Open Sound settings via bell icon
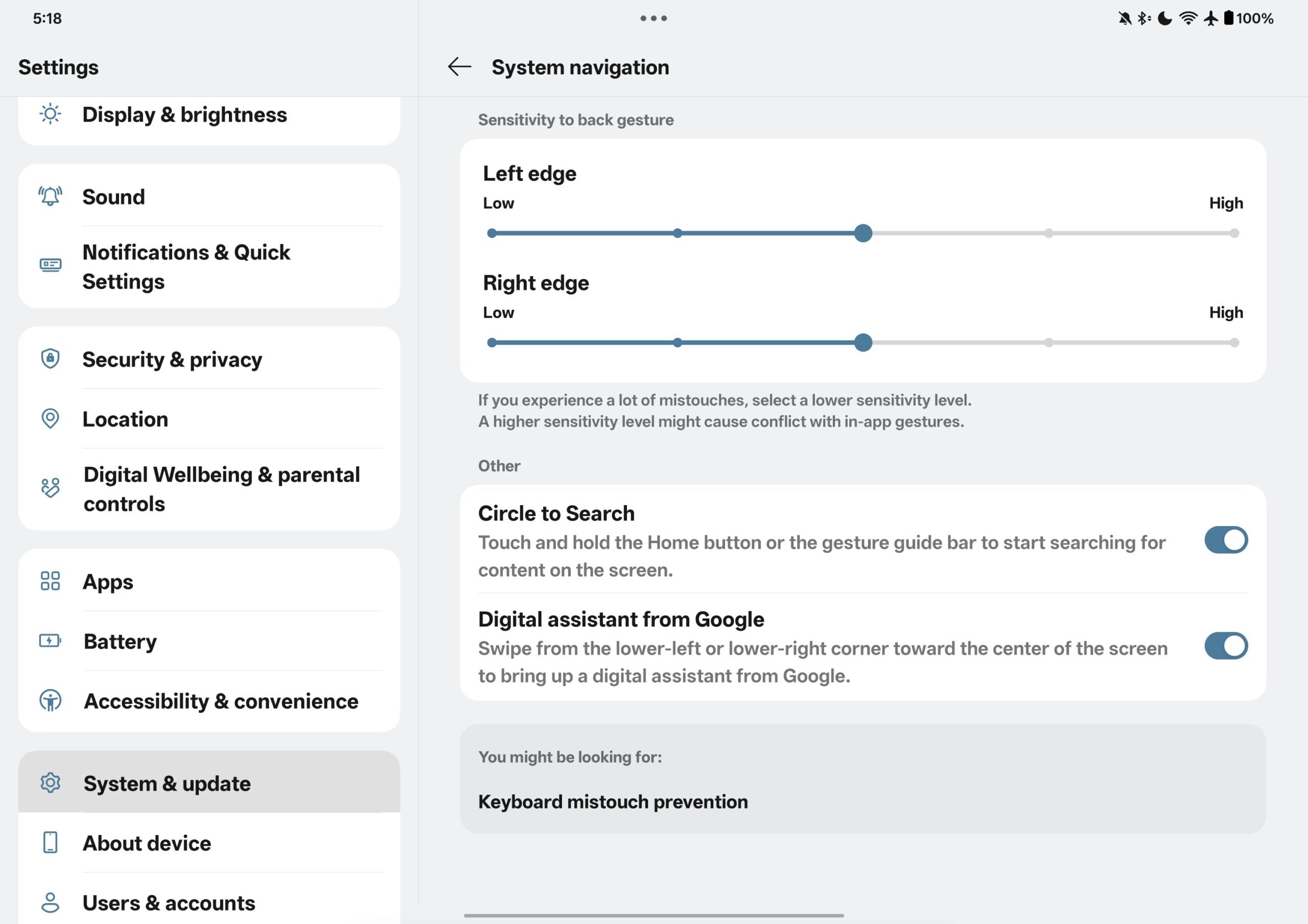1308x924 pixels. [50, 197]
